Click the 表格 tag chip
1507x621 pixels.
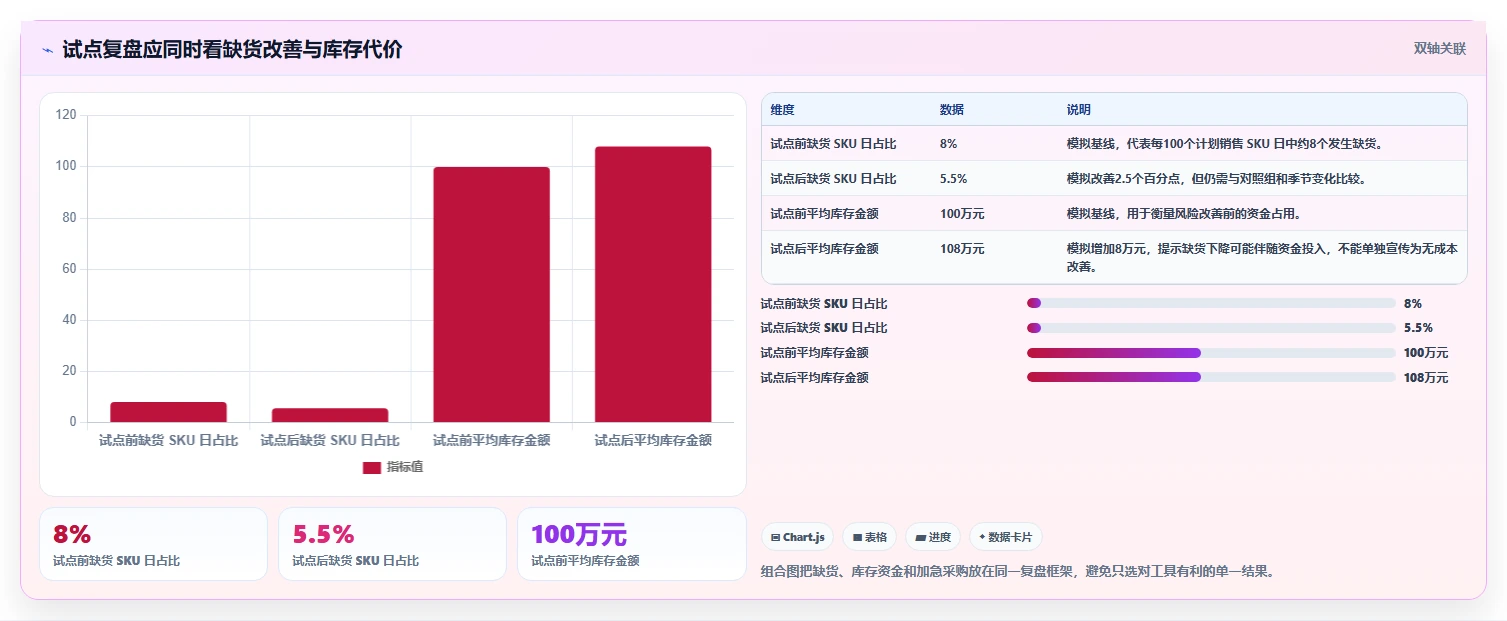click(x=870, y=537)
